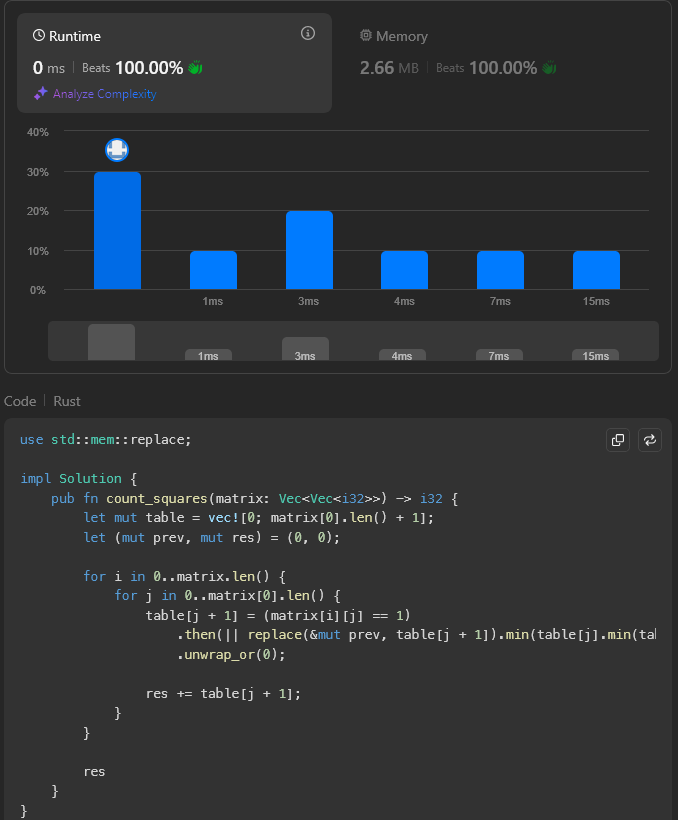Viewport: 678px width, 820px height.
Task: Click the "30%" y-axis label
Action: pyautogui.click(x=38, y=172)
